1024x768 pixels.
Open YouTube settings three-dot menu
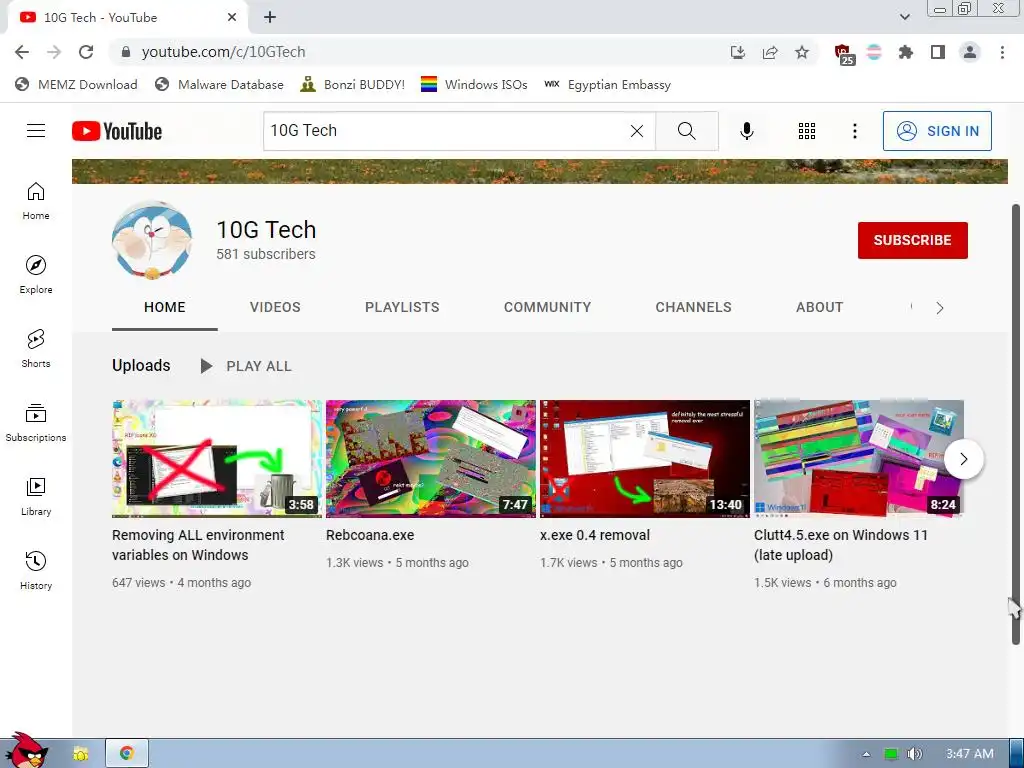tap(854, 131)
